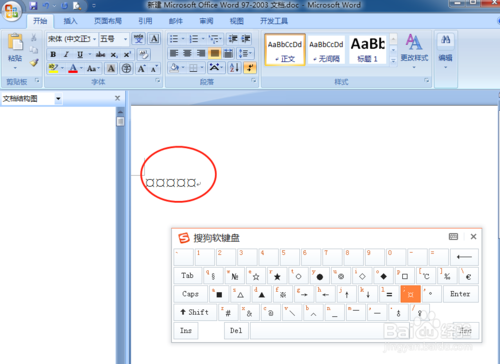Open the Change Styles 更改样式 menu
Viewport: 500px width, 364px height.
414,51
